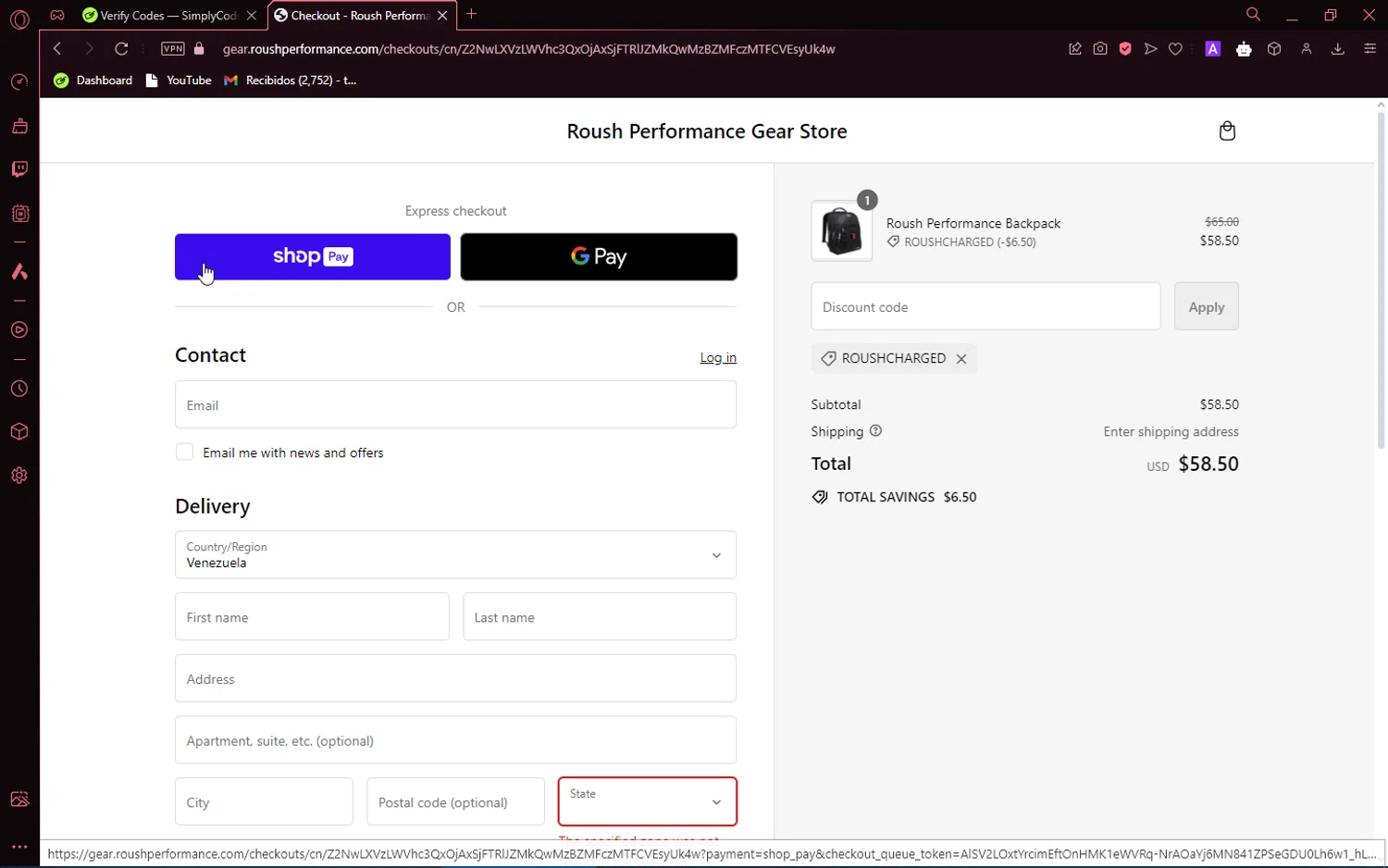Pay with Google Pay button

(599, 256)
